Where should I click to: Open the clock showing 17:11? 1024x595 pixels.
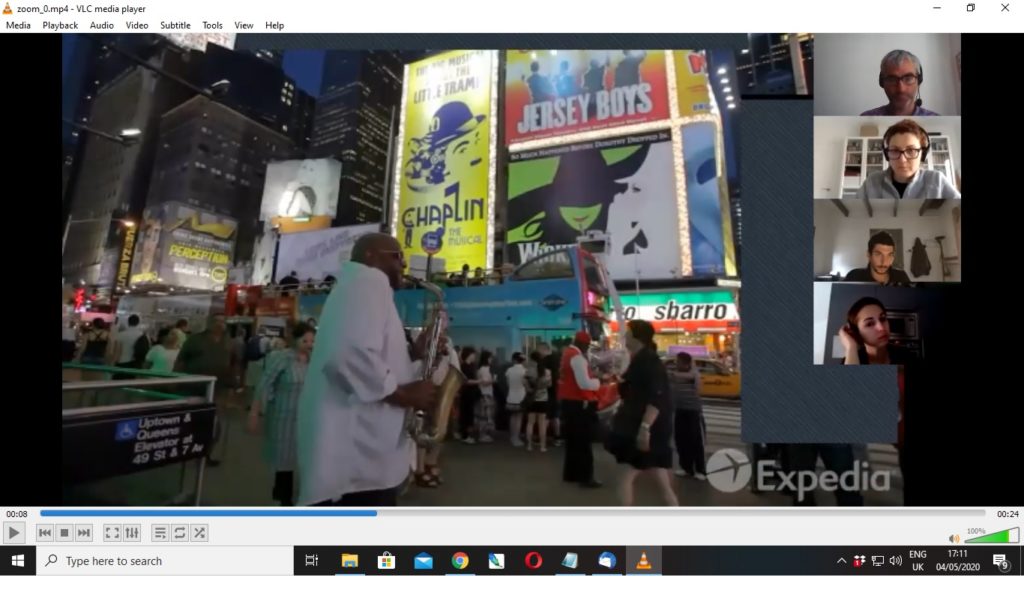957,561
